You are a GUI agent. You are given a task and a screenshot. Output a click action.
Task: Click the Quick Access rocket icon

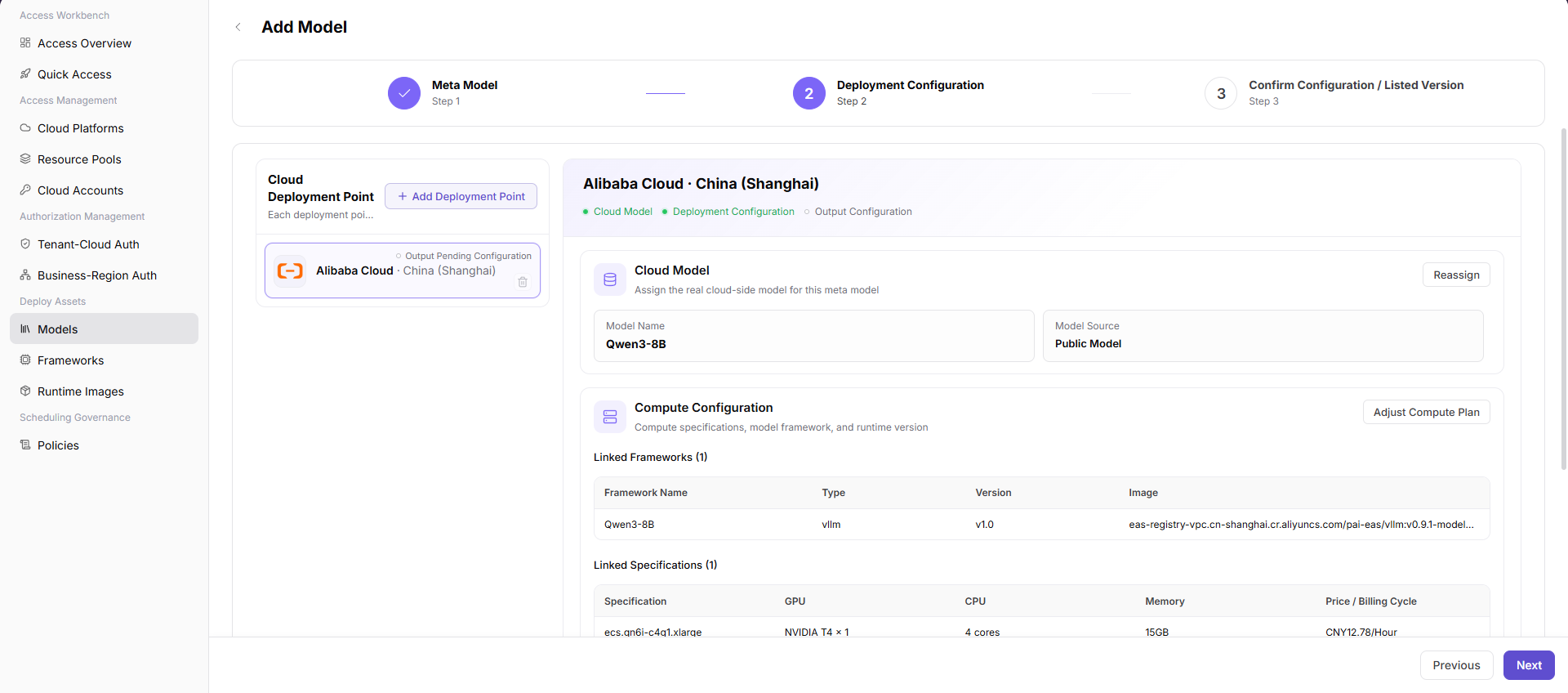[x=25, y=74]
